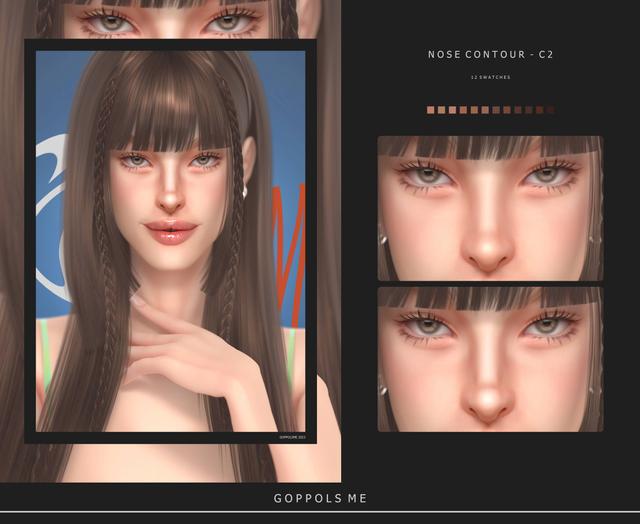Select the lightest swatch starting the swatch row
Image resolution: width=640 pixels, height=524 pixels.
(x=430, y=110)
